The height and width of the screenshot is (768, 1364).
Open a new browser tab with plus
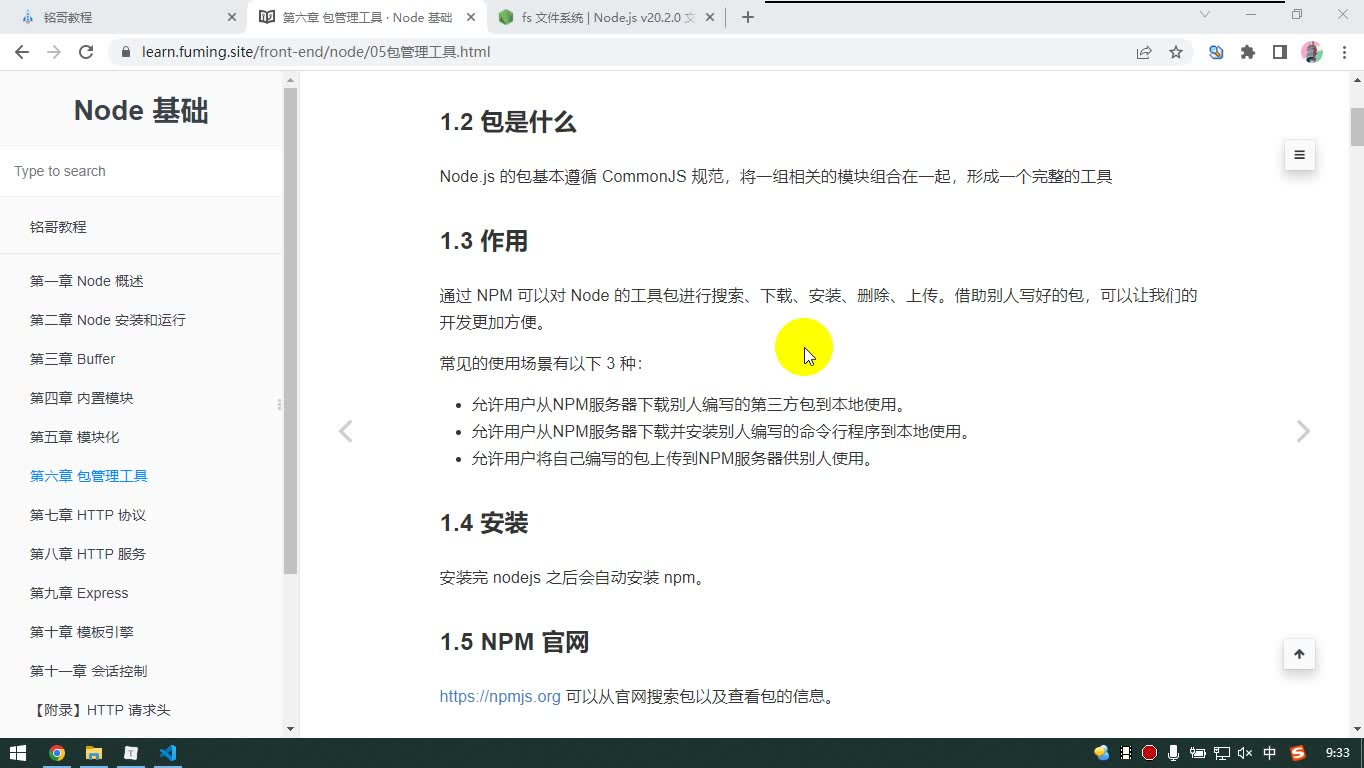click(748, 17)
